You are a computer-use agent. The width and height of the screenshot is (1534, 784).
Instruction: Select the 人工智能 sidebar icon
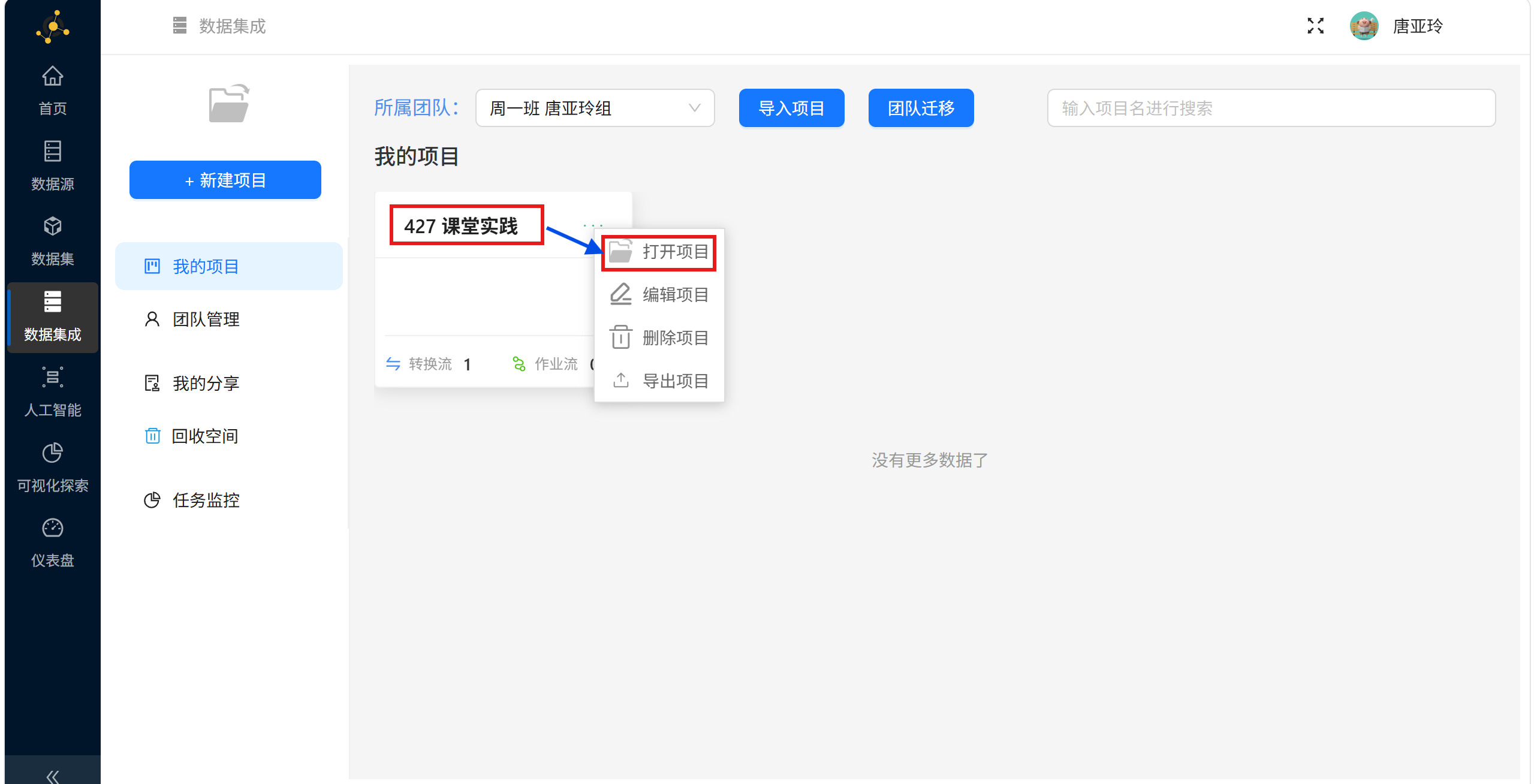coord(52,378)
